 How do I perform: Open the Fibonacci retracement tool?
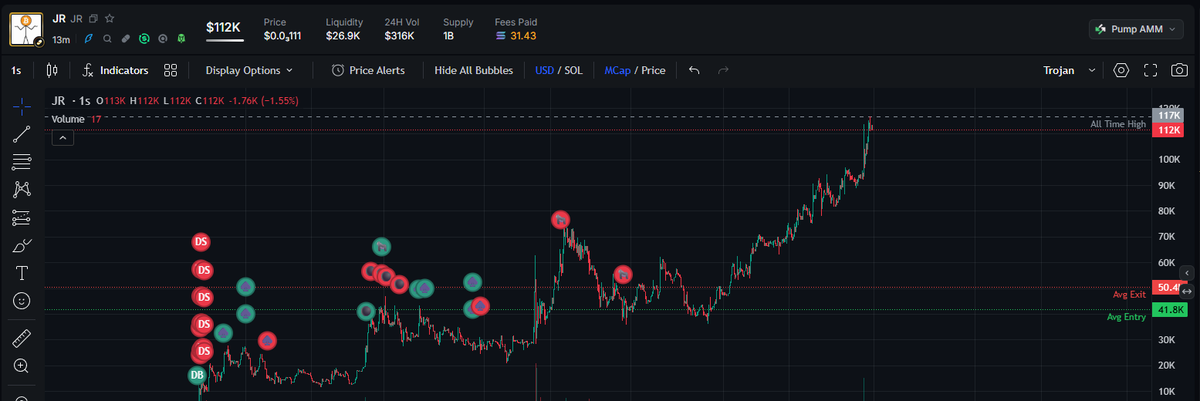point(21,161)
